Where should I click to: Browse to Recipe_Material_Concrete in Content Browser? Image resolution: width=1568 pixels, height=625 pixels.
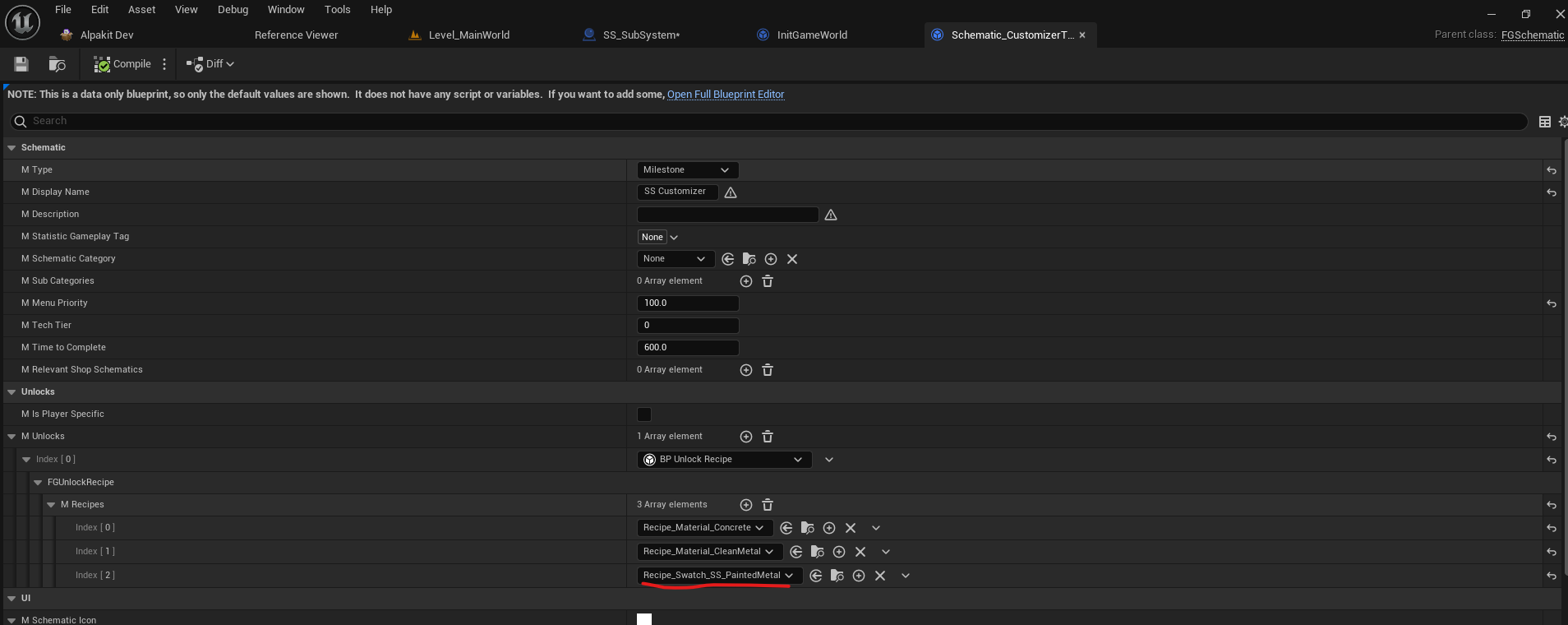[808, 528]
